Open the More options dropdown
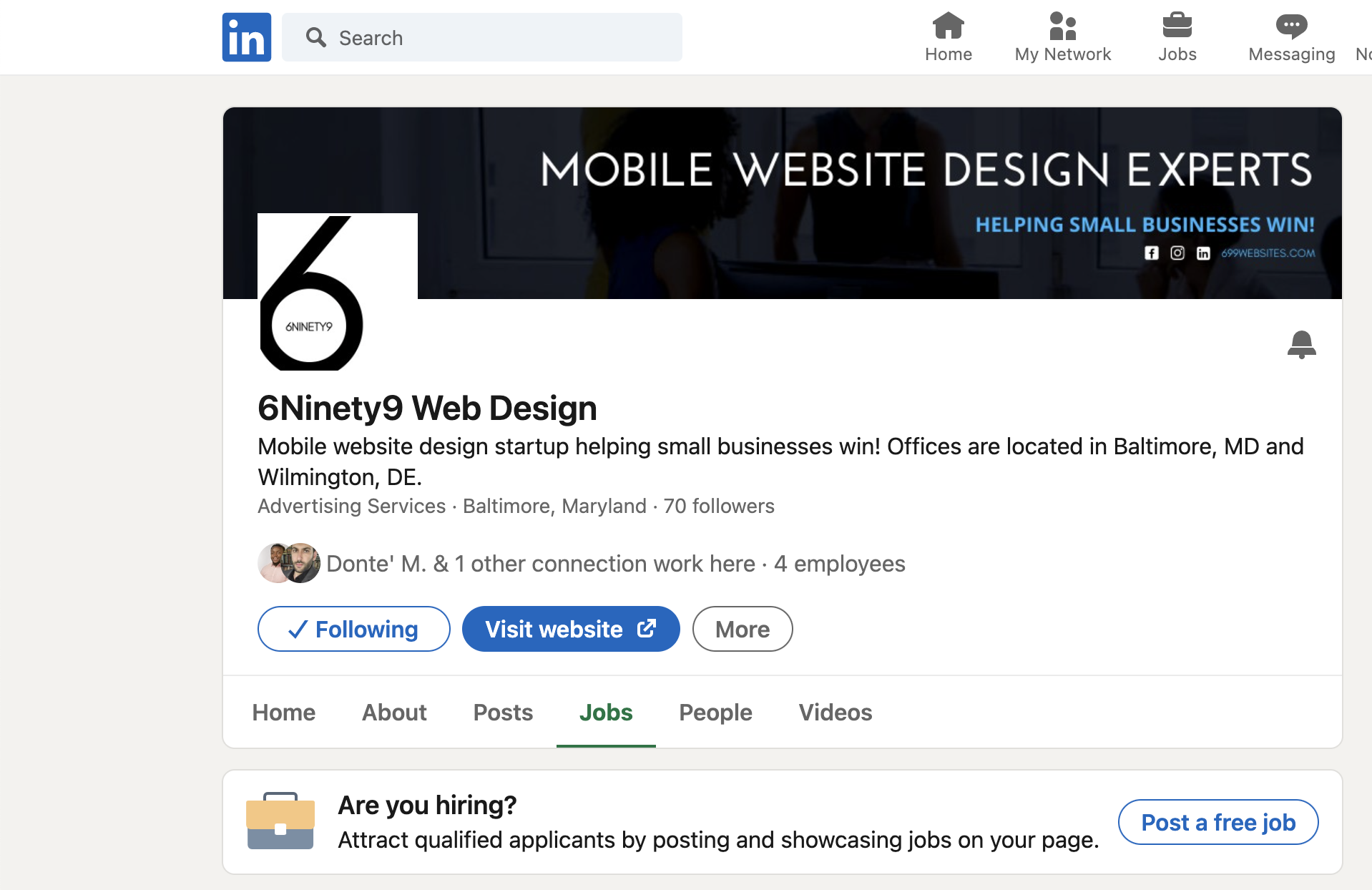 pos(742,629)
